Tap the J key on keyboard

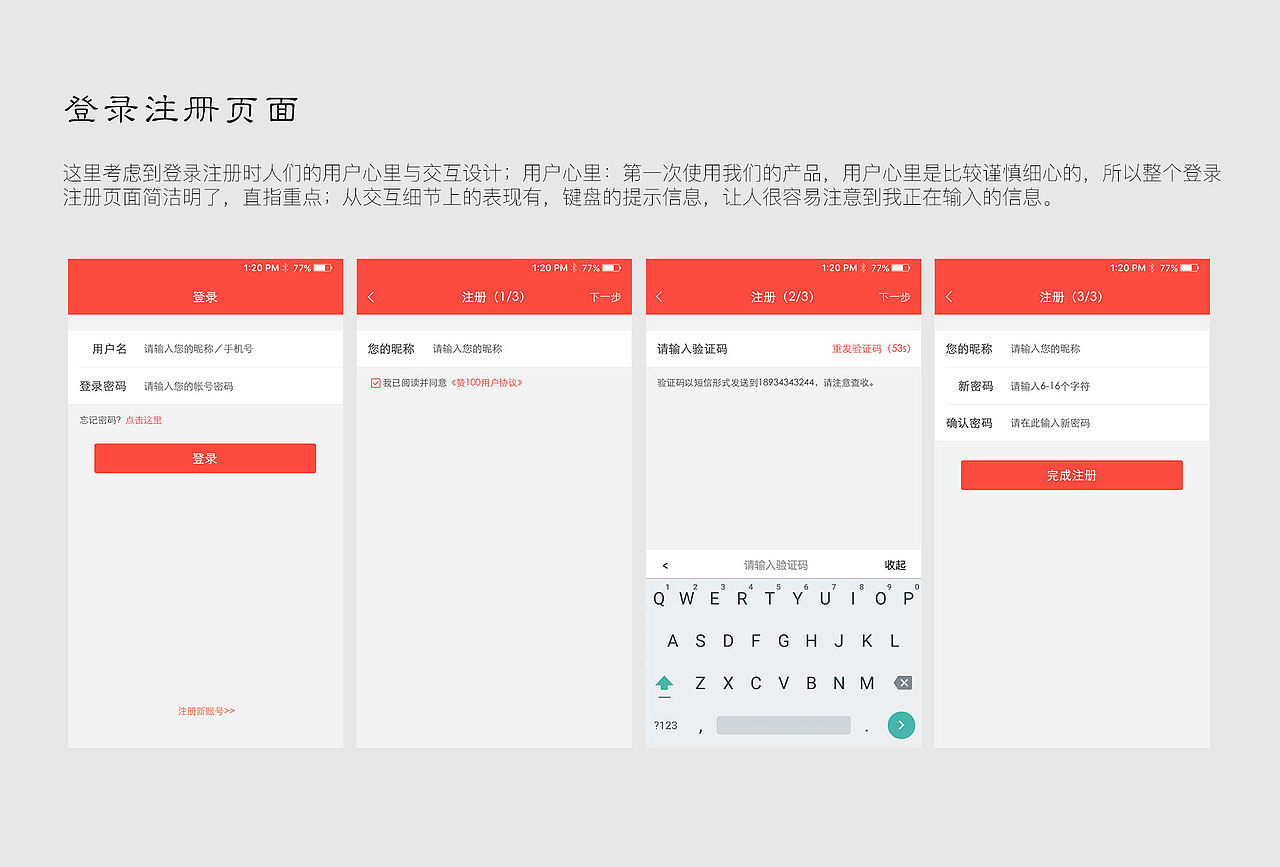coord(839,641)
